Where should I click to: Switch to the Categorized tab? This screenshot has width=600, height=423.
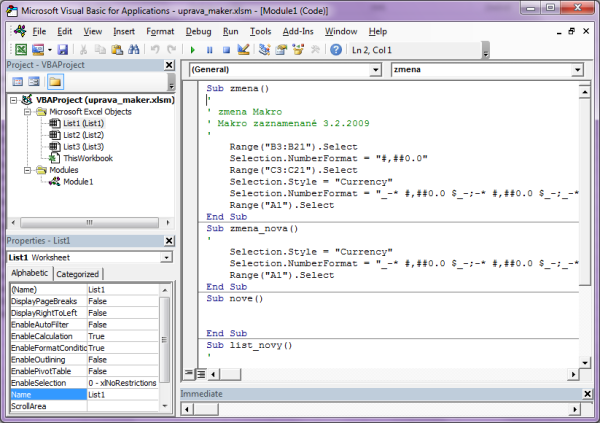pos(78,274)
